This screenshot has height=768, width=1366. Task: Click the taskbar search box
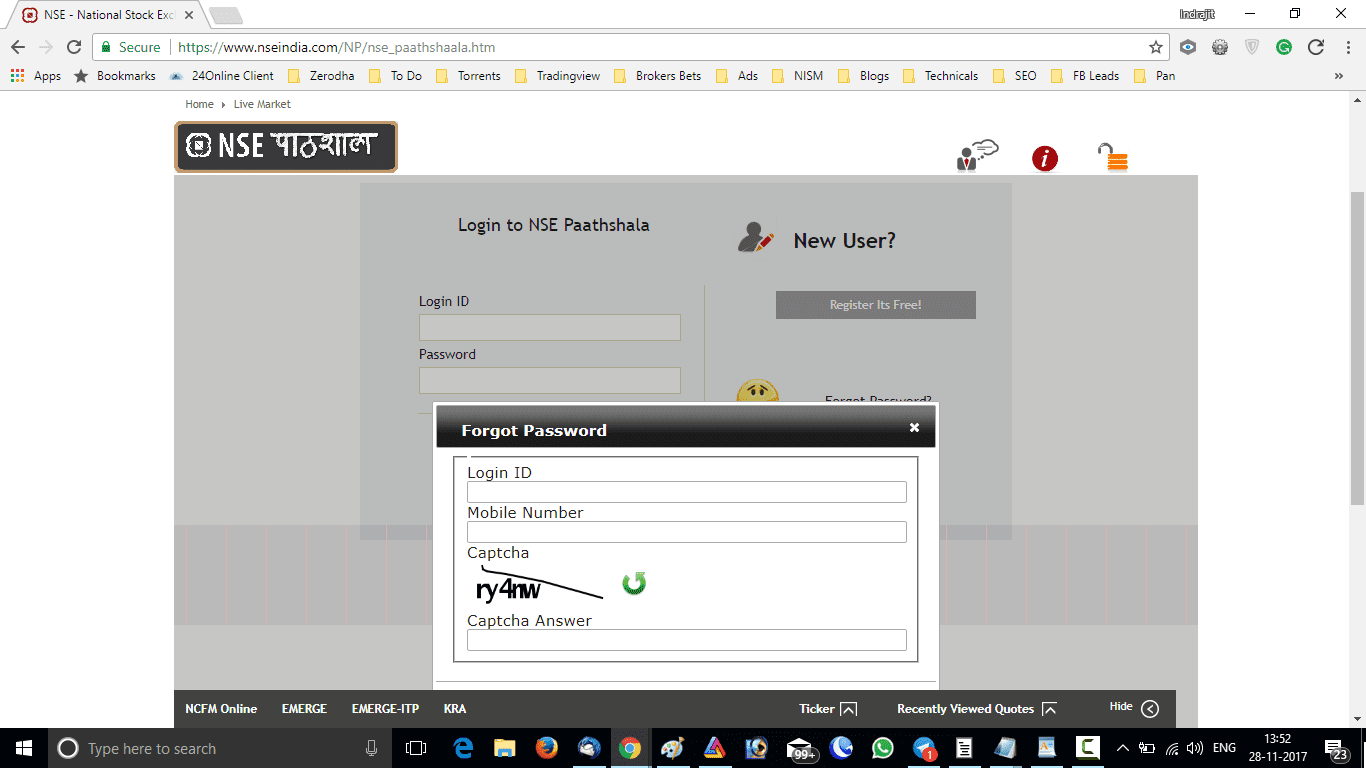(x=220, y=748)
